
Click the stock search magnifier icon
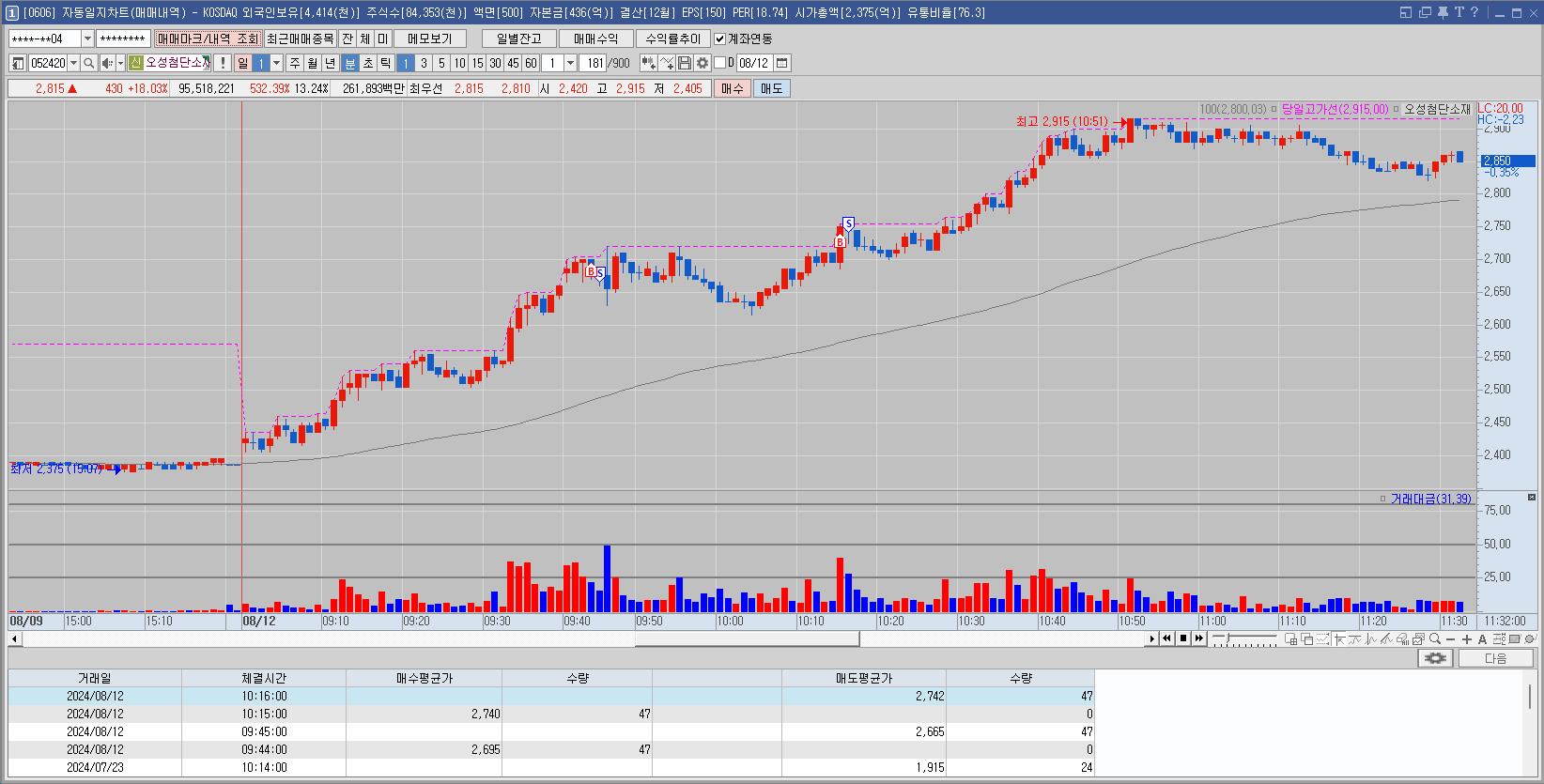tap(88, 63)
